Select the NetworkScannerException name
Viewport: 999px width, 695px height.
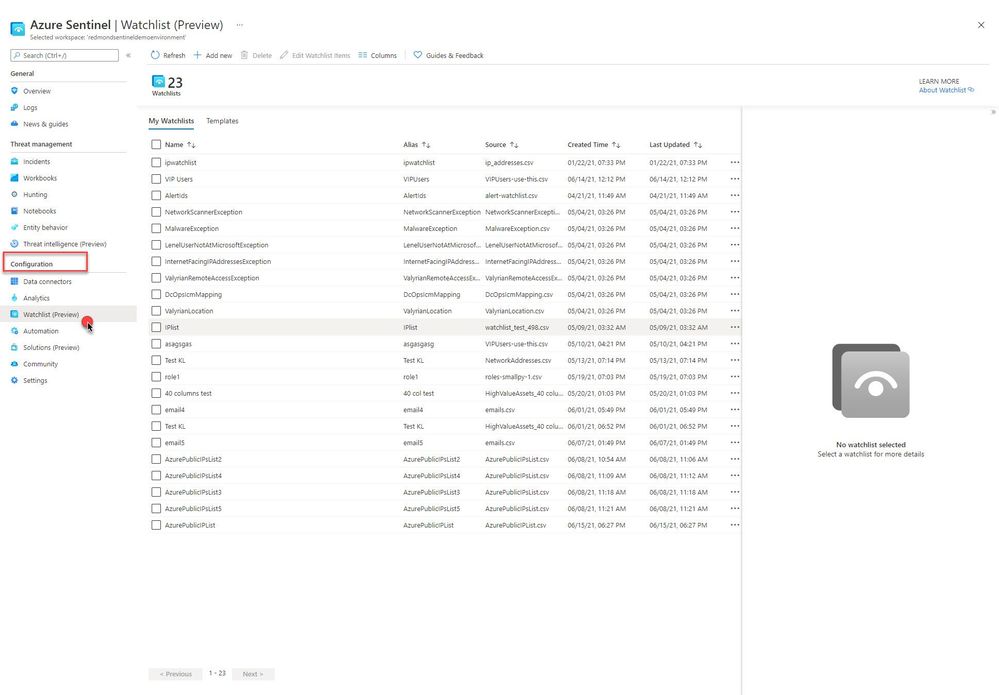pos(203,212)
